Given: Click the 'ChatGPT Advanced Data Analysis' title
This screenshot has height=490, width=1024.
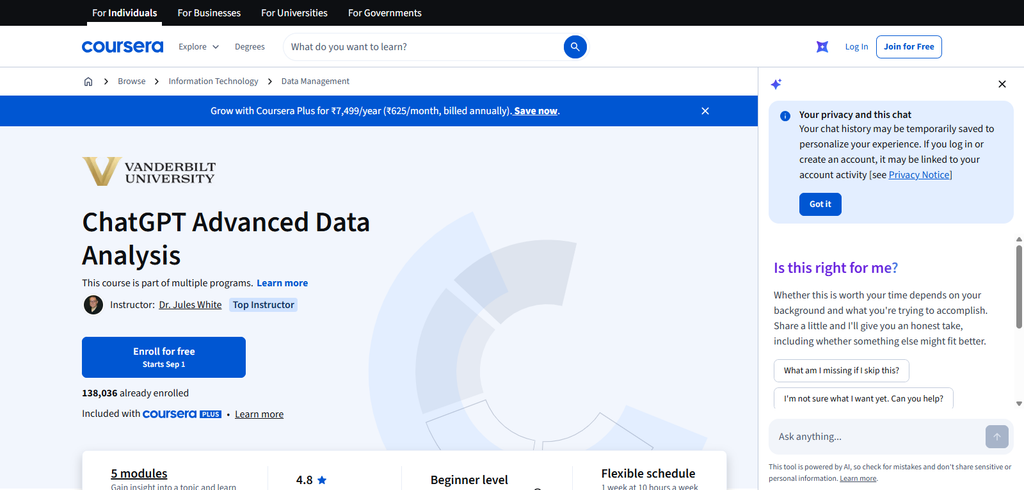Looking at the screenshot, I should tap(226, 238).
